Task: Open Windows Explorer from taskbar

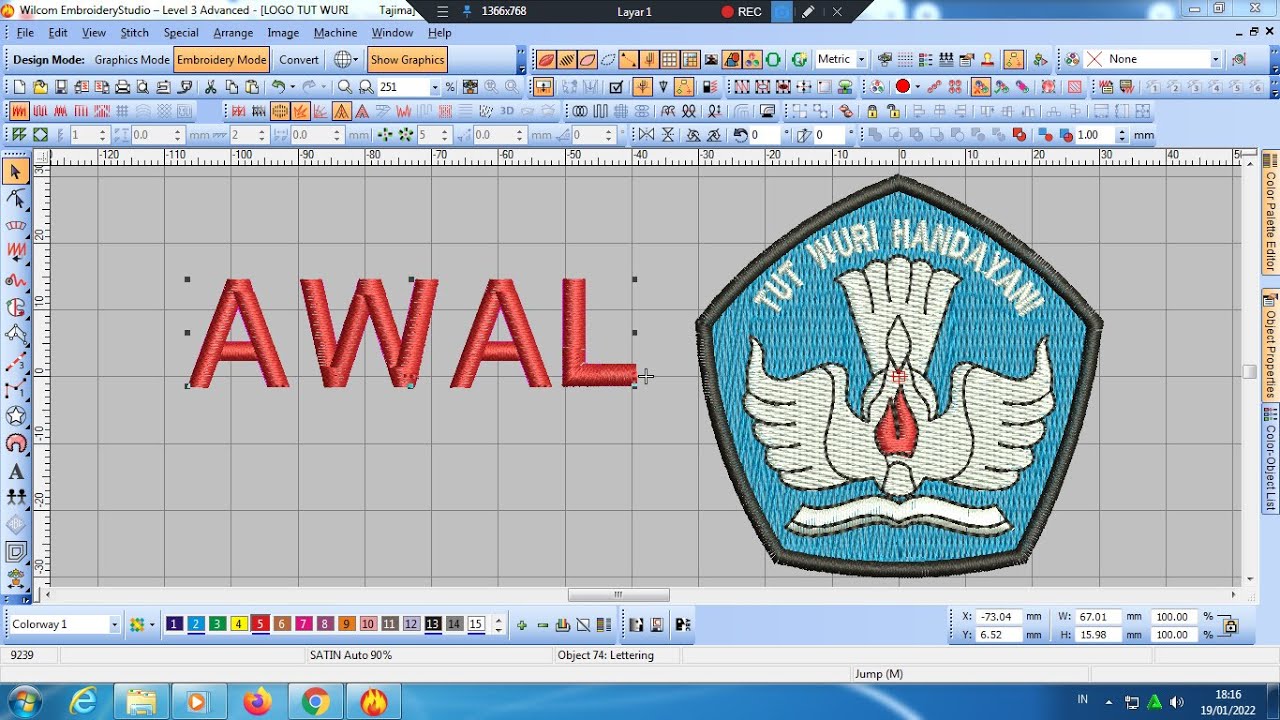Action: [141, 702]
